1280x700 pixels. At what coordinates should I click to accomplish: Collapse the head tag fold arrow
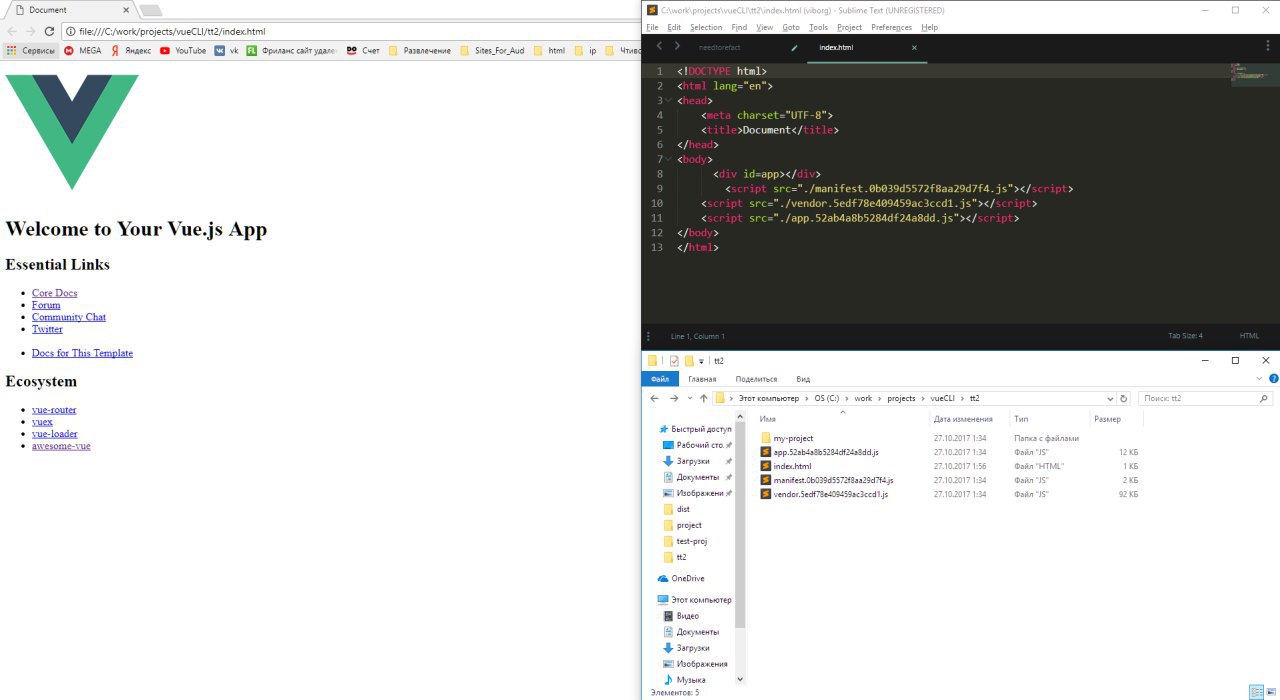[668, 101]
